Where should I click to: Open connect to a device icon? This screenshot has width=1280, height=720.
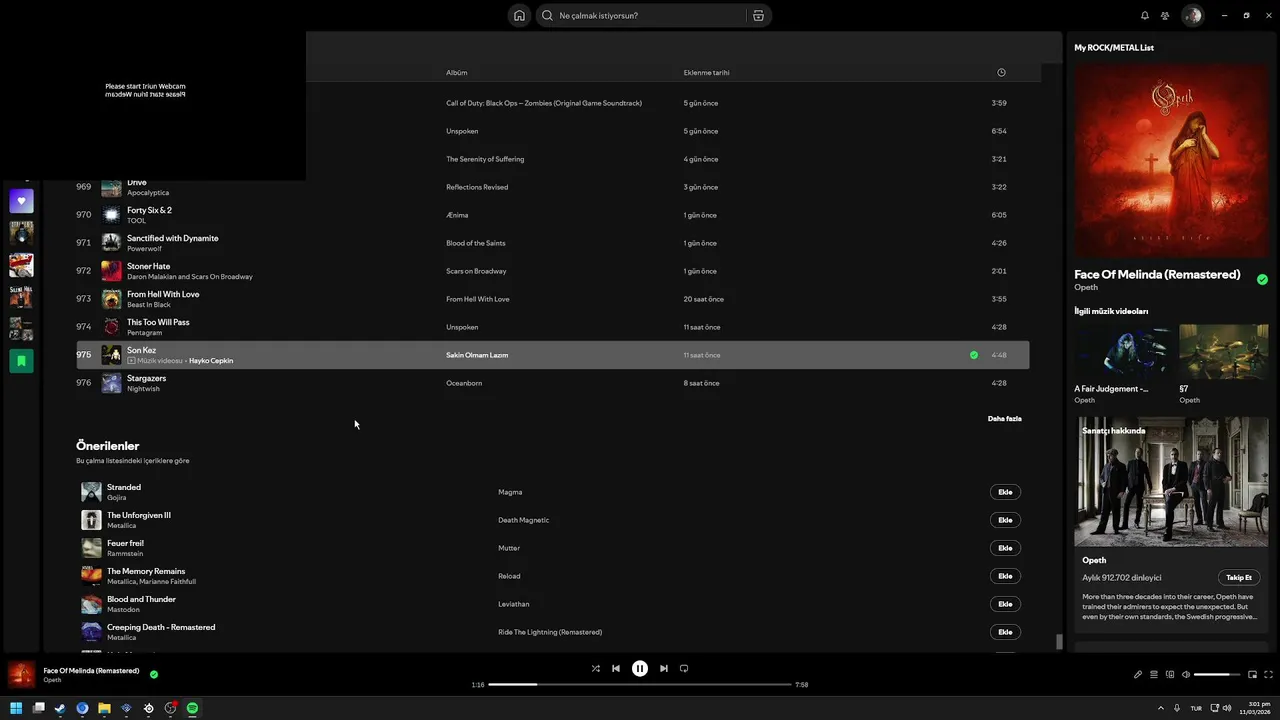(1170, 675)
